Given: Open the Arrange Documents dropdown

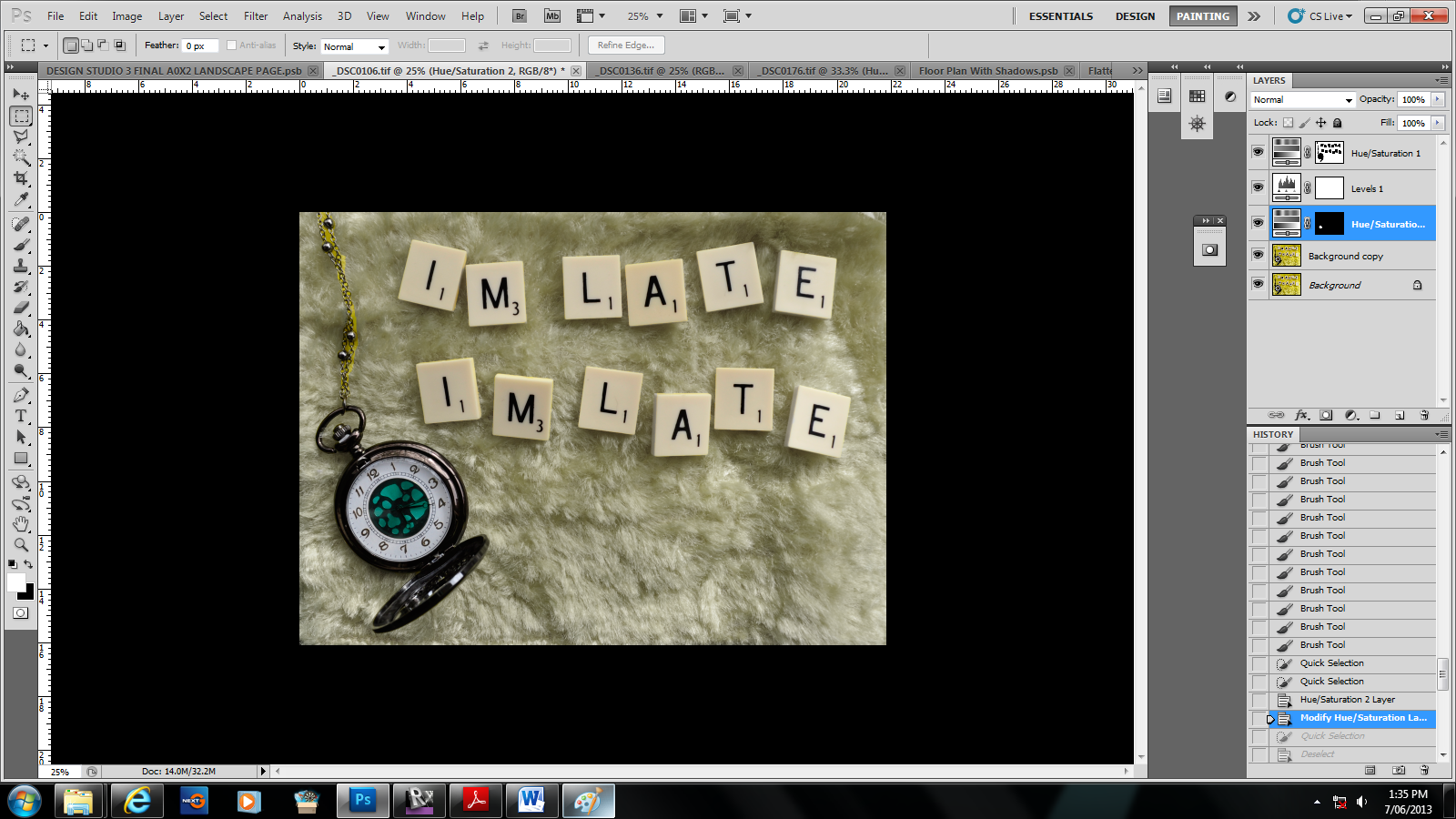Looking at the screenshot, I should click(x=694, y=15).
